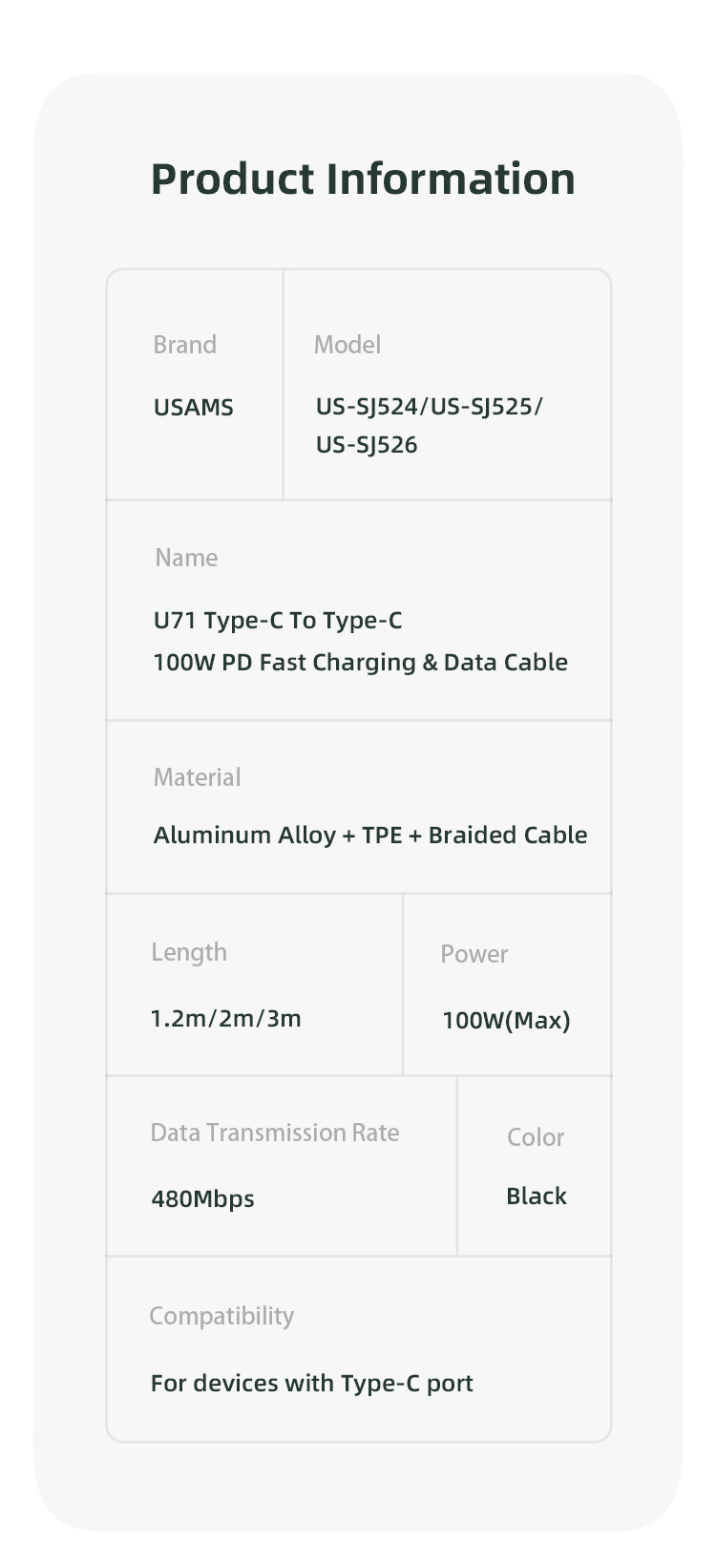This screenshot has width=716, height=1568.
Task: Select the 100W(Max) power value
Action: (x=506, y=1021)
